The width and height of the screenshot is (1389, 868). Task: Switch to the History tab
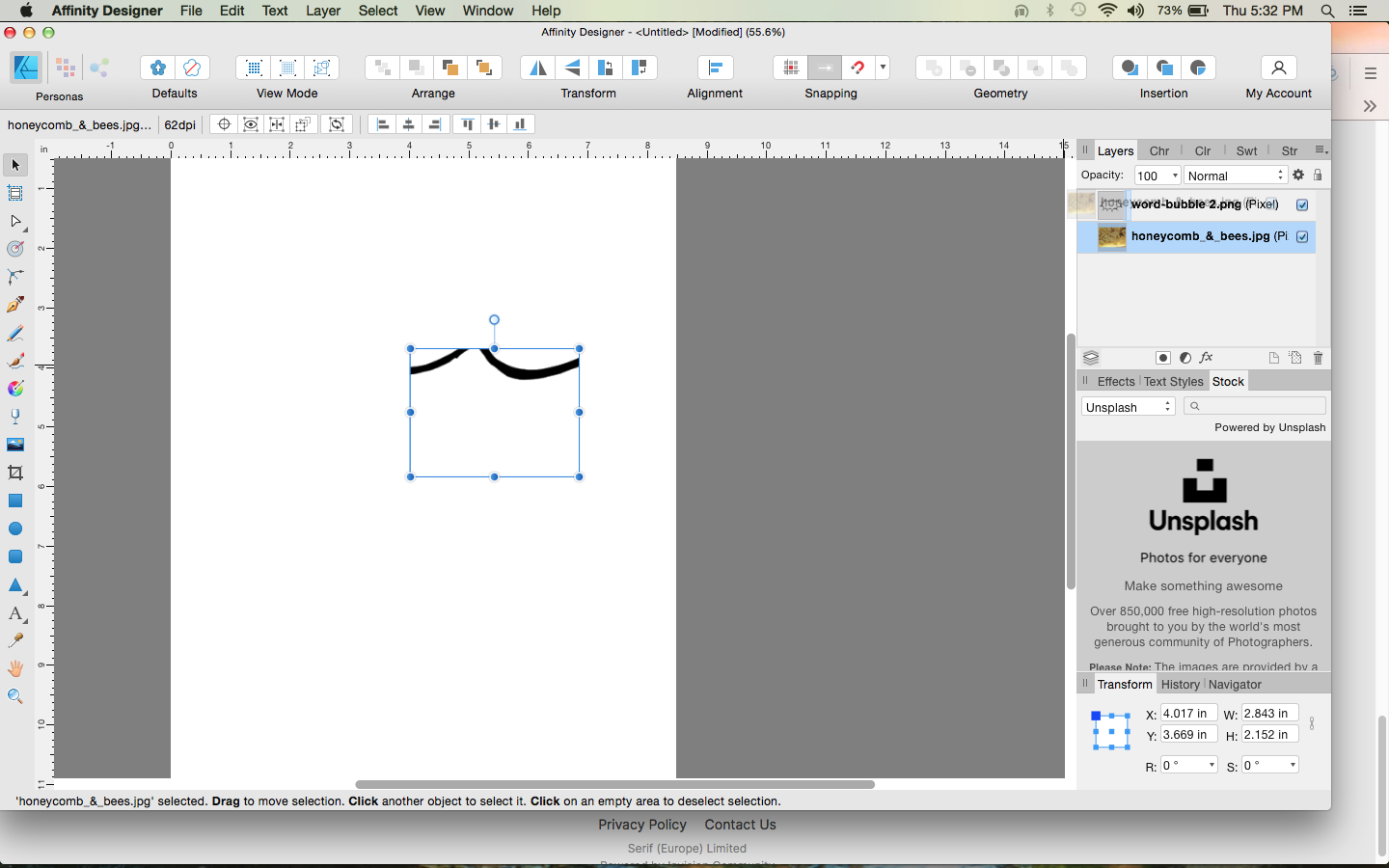click(1180, 684)
